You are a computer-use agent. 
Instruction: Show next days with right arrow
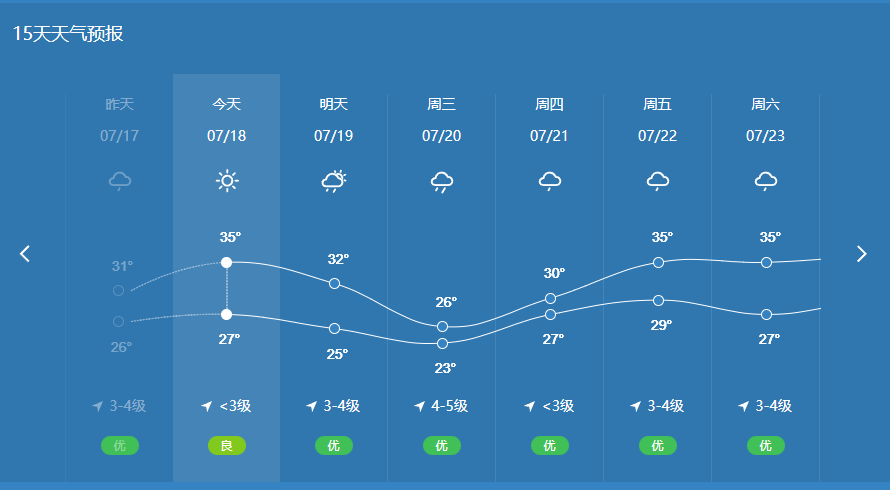pyautogui.click(x=861, y=254)
